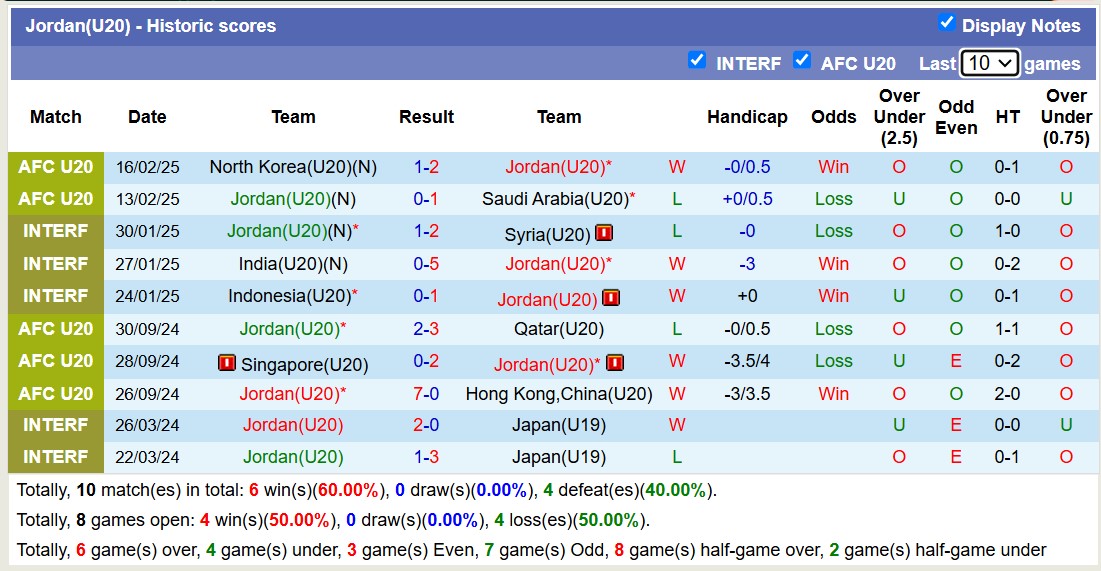
Task: Click the INTERF league label on 22/03/24 row
Action: tap(56, 457)
